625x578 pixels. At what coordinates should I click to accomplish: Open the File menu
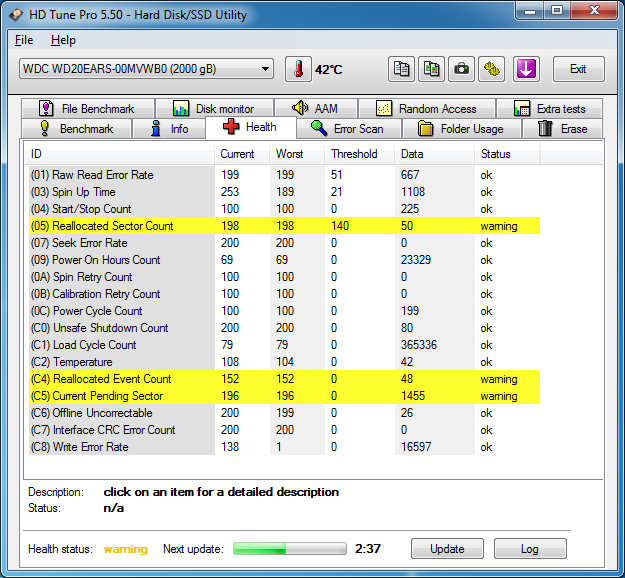click(x=24, y=40)
